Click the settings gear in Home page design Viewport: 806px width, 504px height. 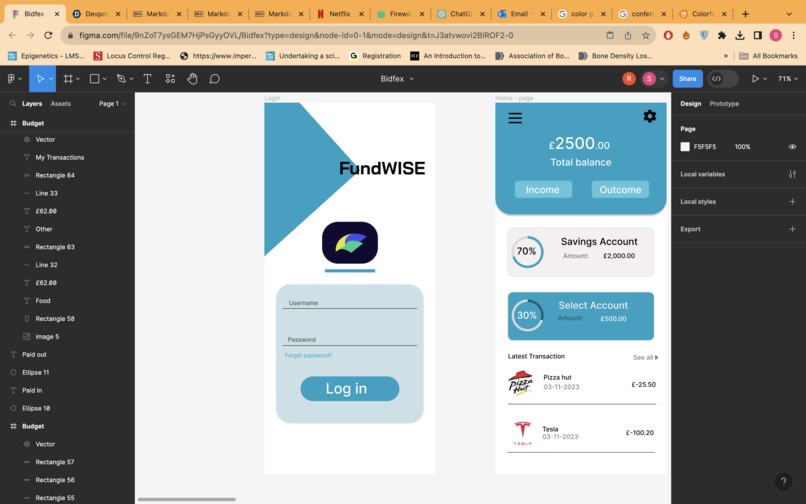point(650,116)
